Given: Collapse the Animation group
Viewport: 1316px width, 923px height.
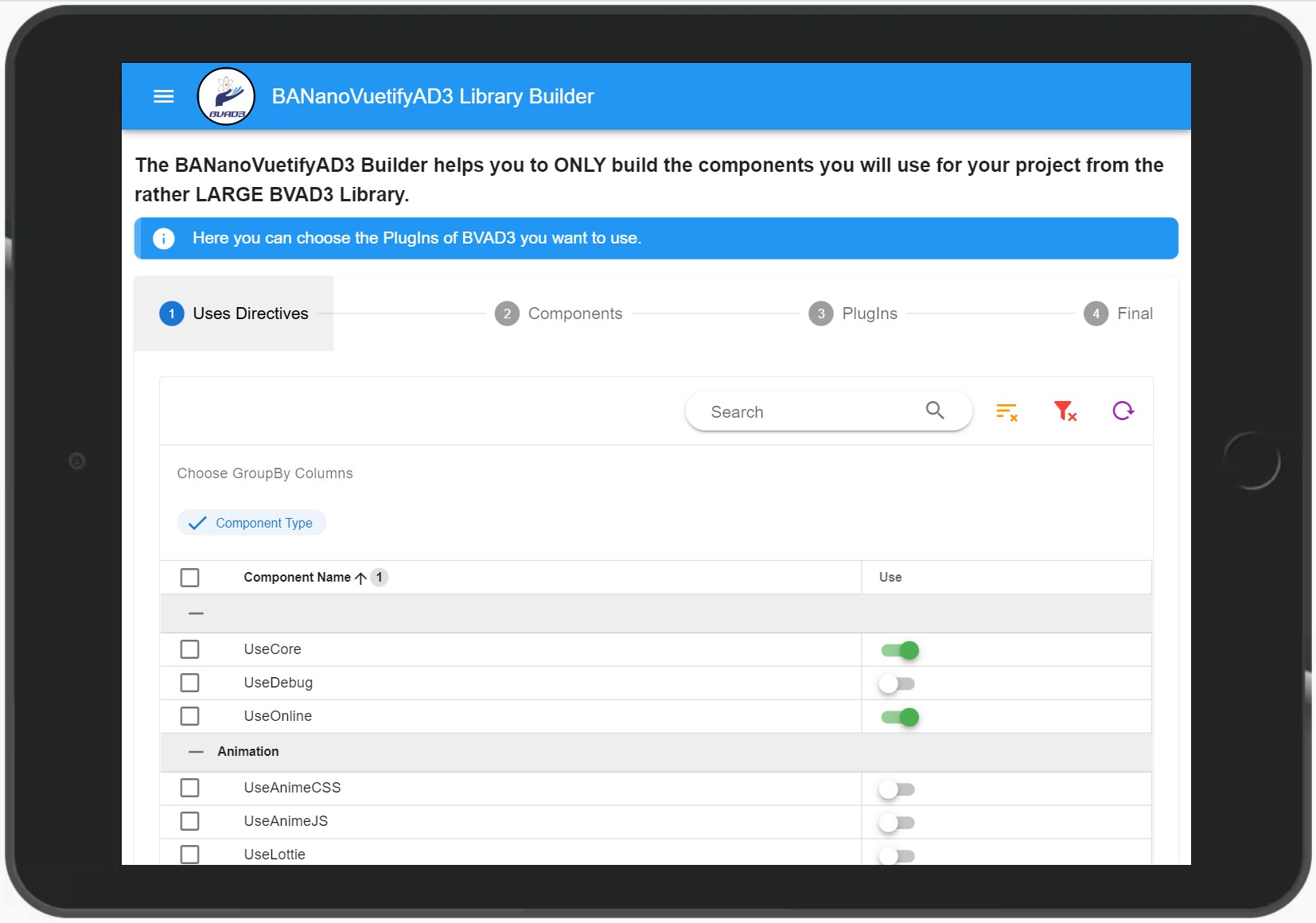Looking at the screenshot, I should [x=195, y=751].
